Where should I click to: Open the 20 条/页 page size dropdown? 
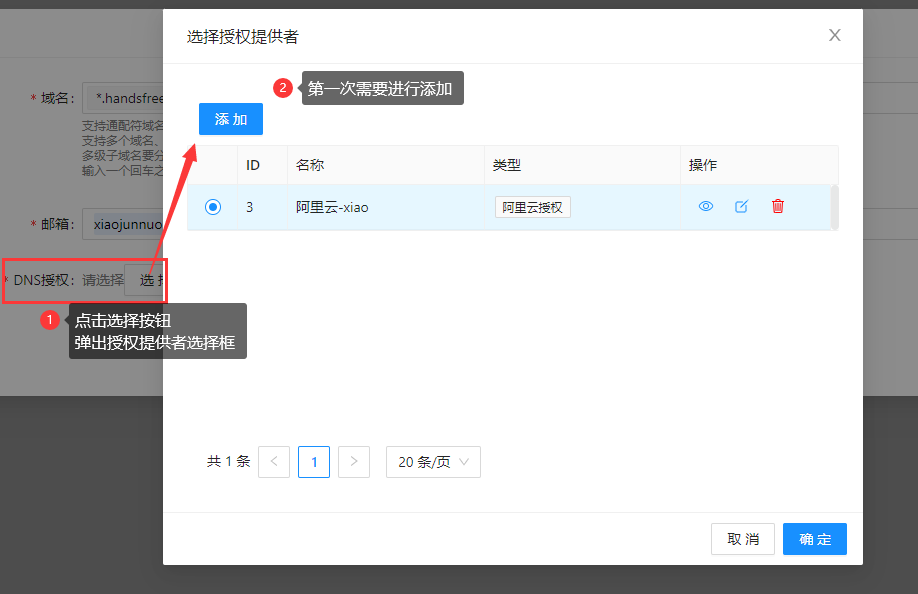tap(433, 461)
